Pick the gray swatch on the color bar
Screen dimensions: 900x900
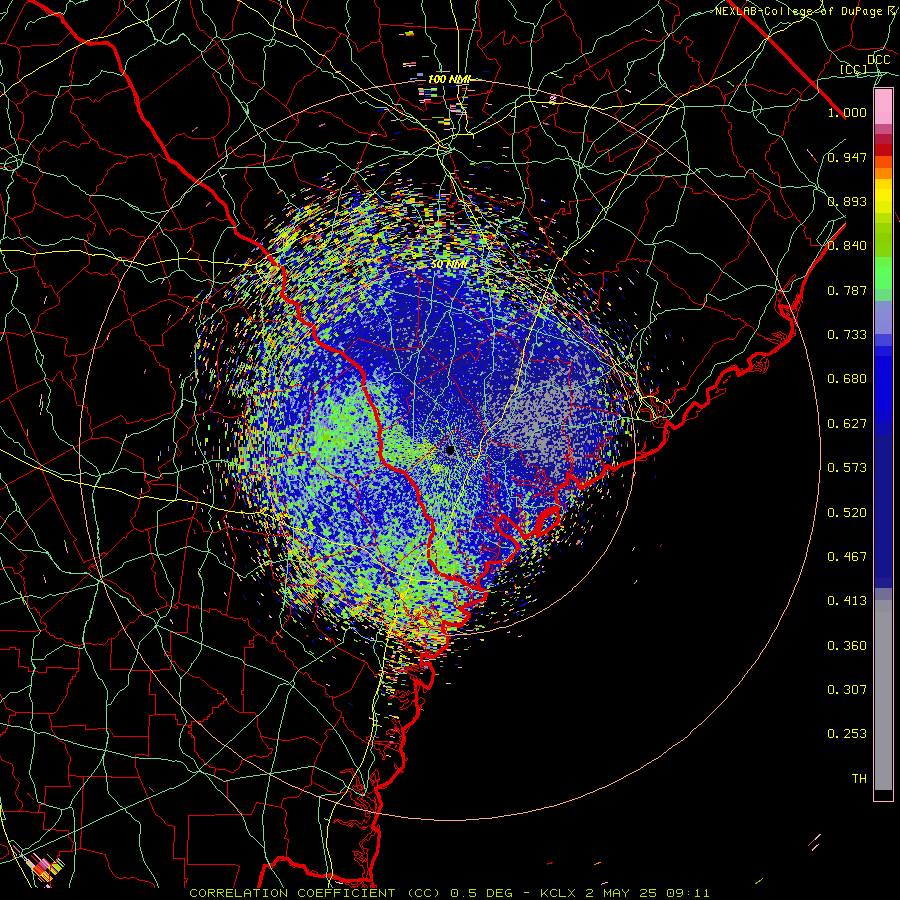point(883,695)
